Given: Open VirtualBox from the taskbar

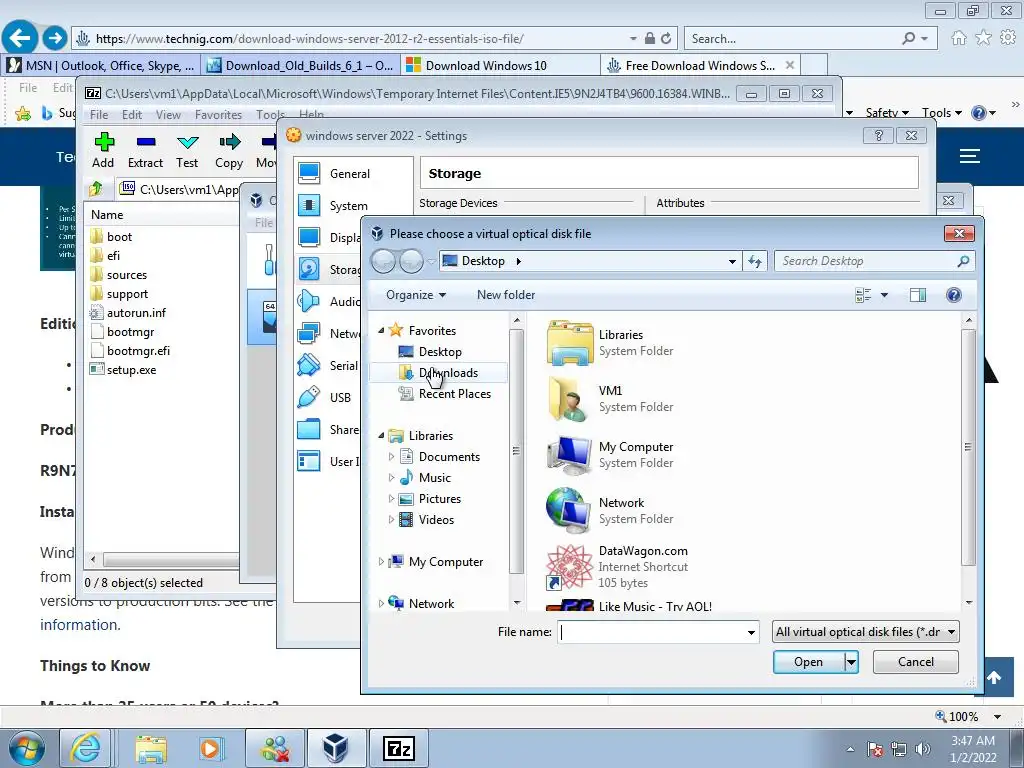Looking at the screenshot, I should pyautogui.click(x=335, y=748).
